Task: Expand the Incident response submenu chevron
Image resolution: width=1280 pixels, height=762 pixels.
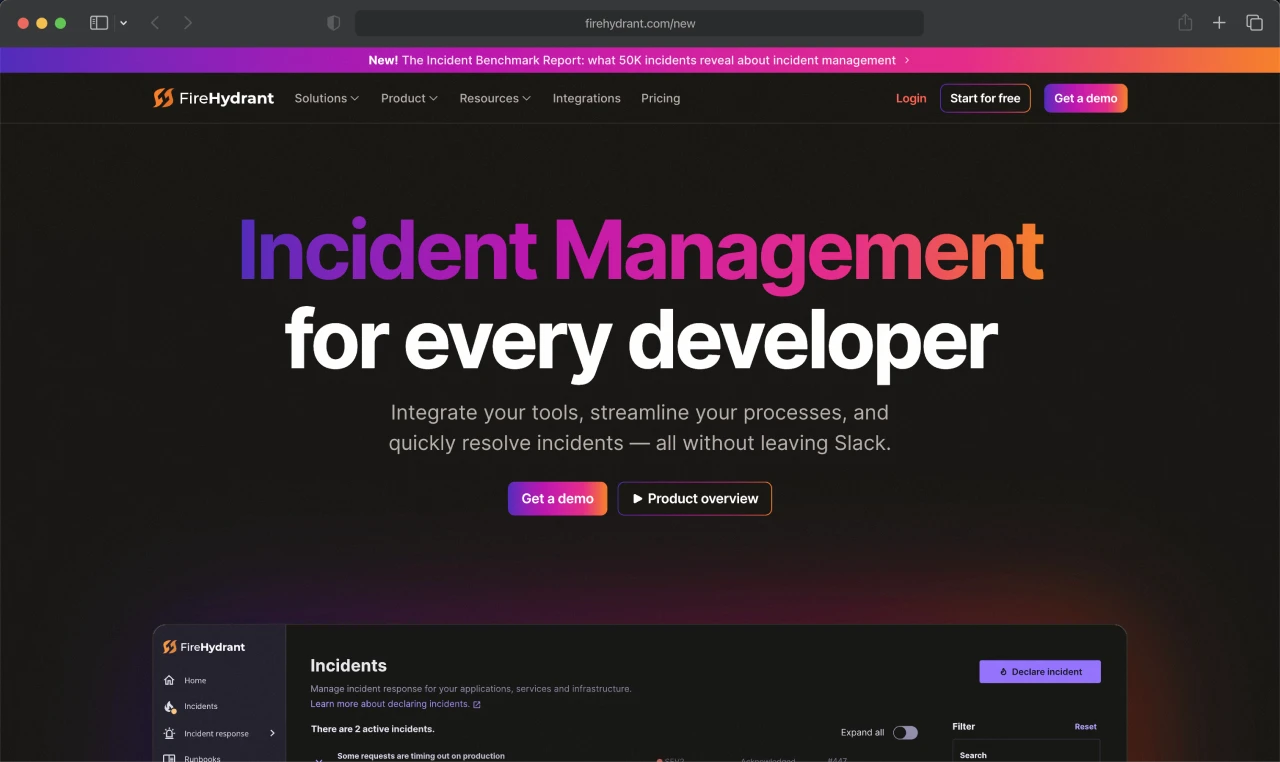Action: [272, 733]
